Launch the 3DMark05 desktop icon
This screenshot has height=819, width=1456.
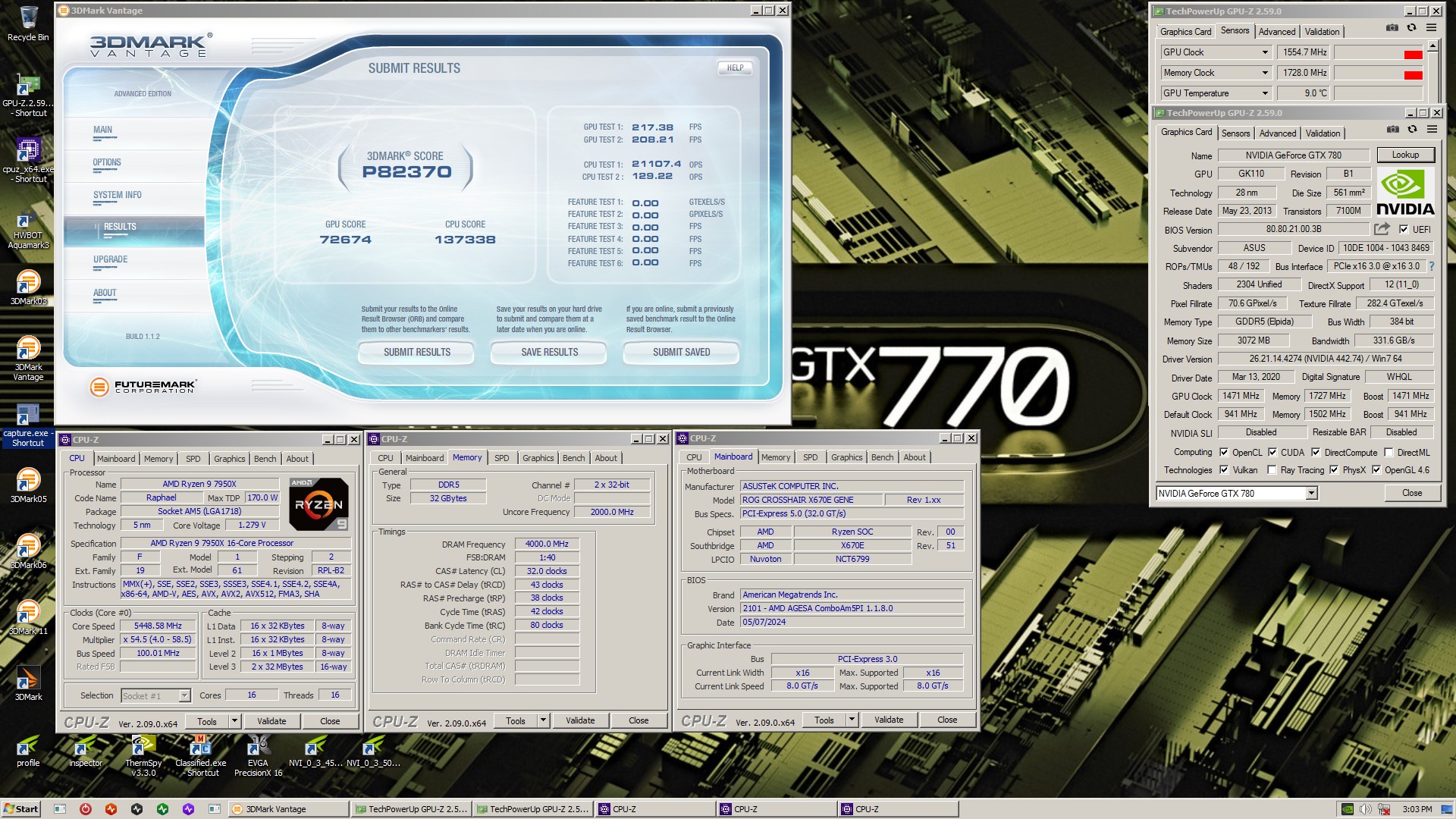28,485
